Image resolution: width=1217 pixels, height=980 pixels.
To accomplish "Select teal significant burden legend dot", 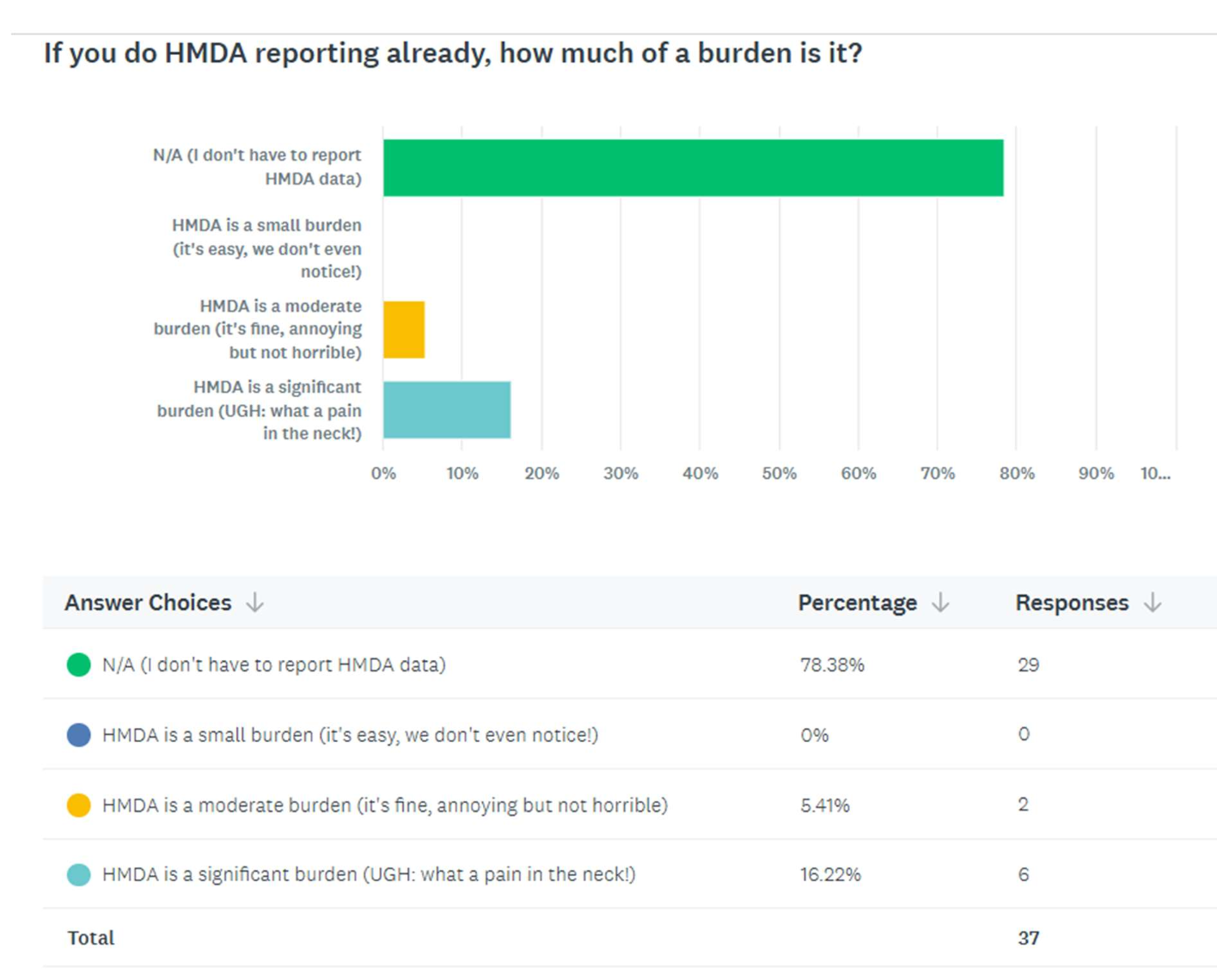I will (79, 875).
